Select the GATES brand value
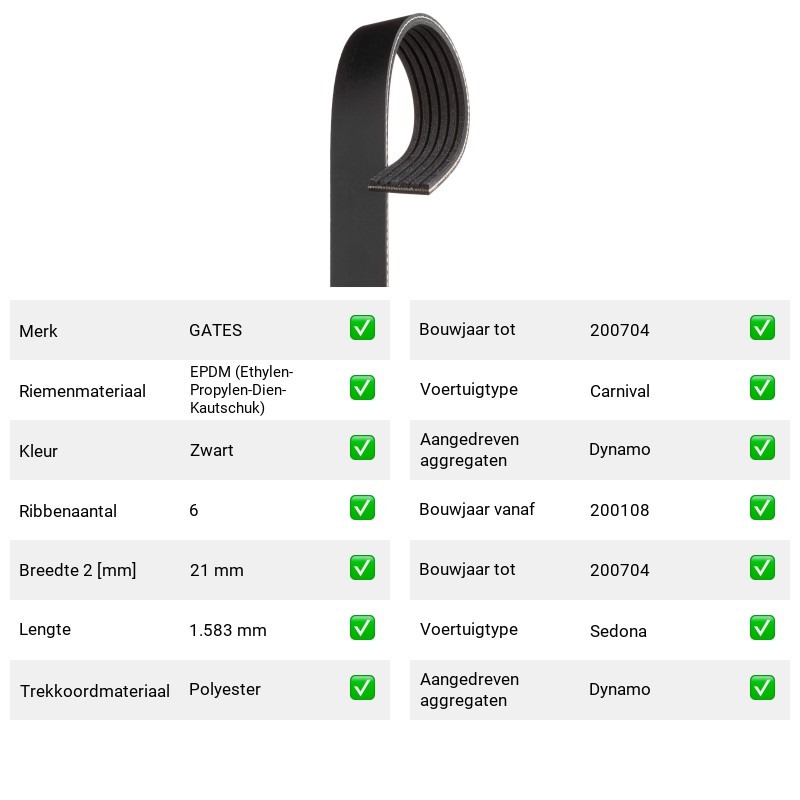 tap(215, 330)
